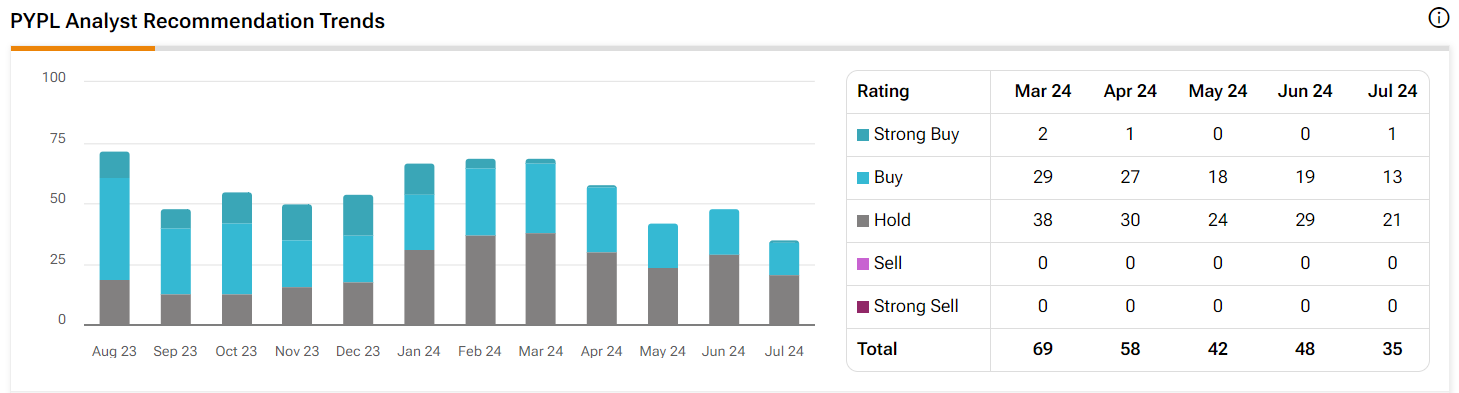Select the Jul 24 bar in chart
This screenshot has height=393, width=1459.
coord(784,283)
